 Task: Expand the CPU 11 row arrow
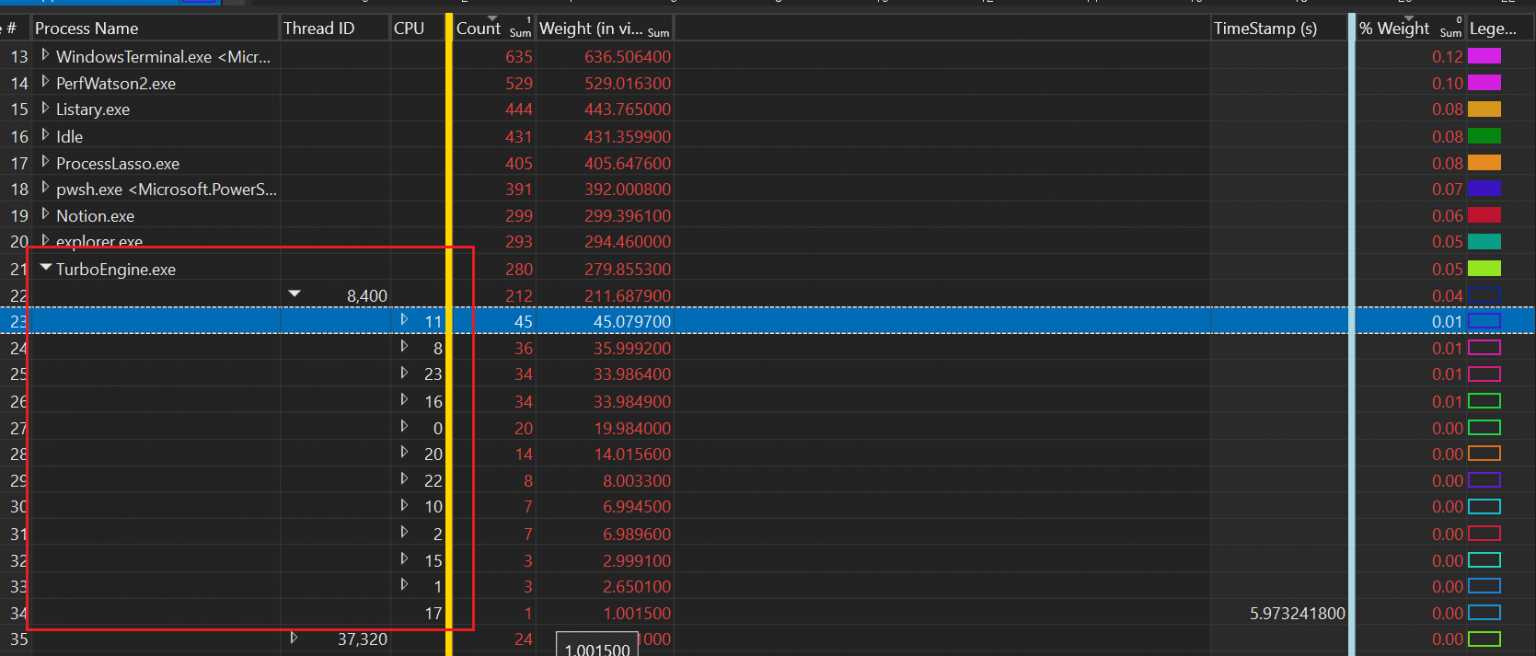404,320
